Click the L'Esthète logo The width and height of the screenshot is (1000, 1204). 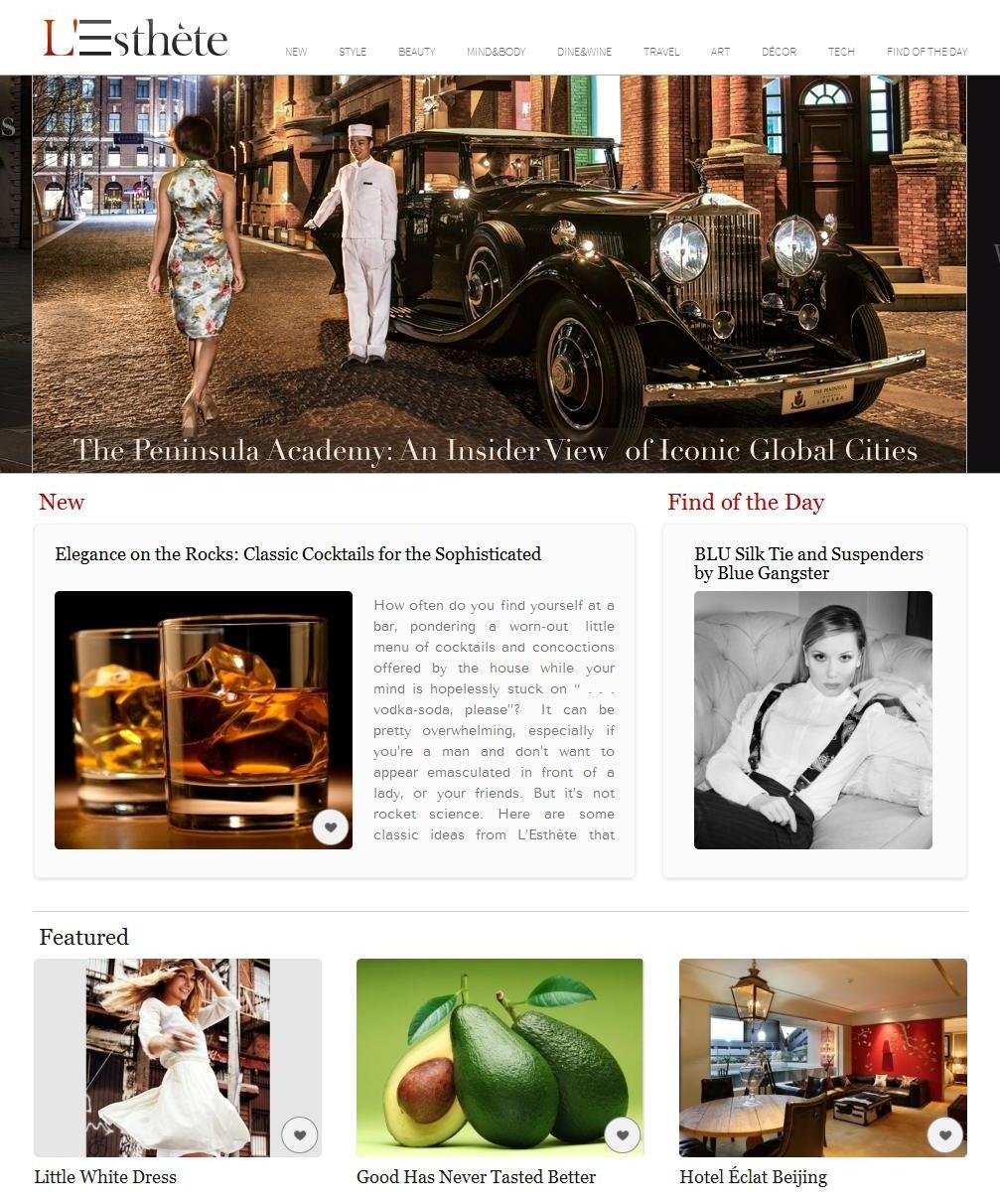(x=136, y=39)
